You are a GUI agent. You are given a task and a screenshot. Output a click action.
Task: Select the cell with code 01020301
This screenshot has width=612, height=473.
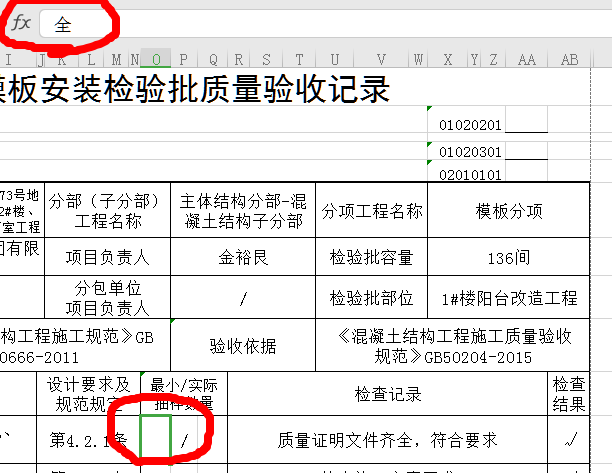coord(471,153)
